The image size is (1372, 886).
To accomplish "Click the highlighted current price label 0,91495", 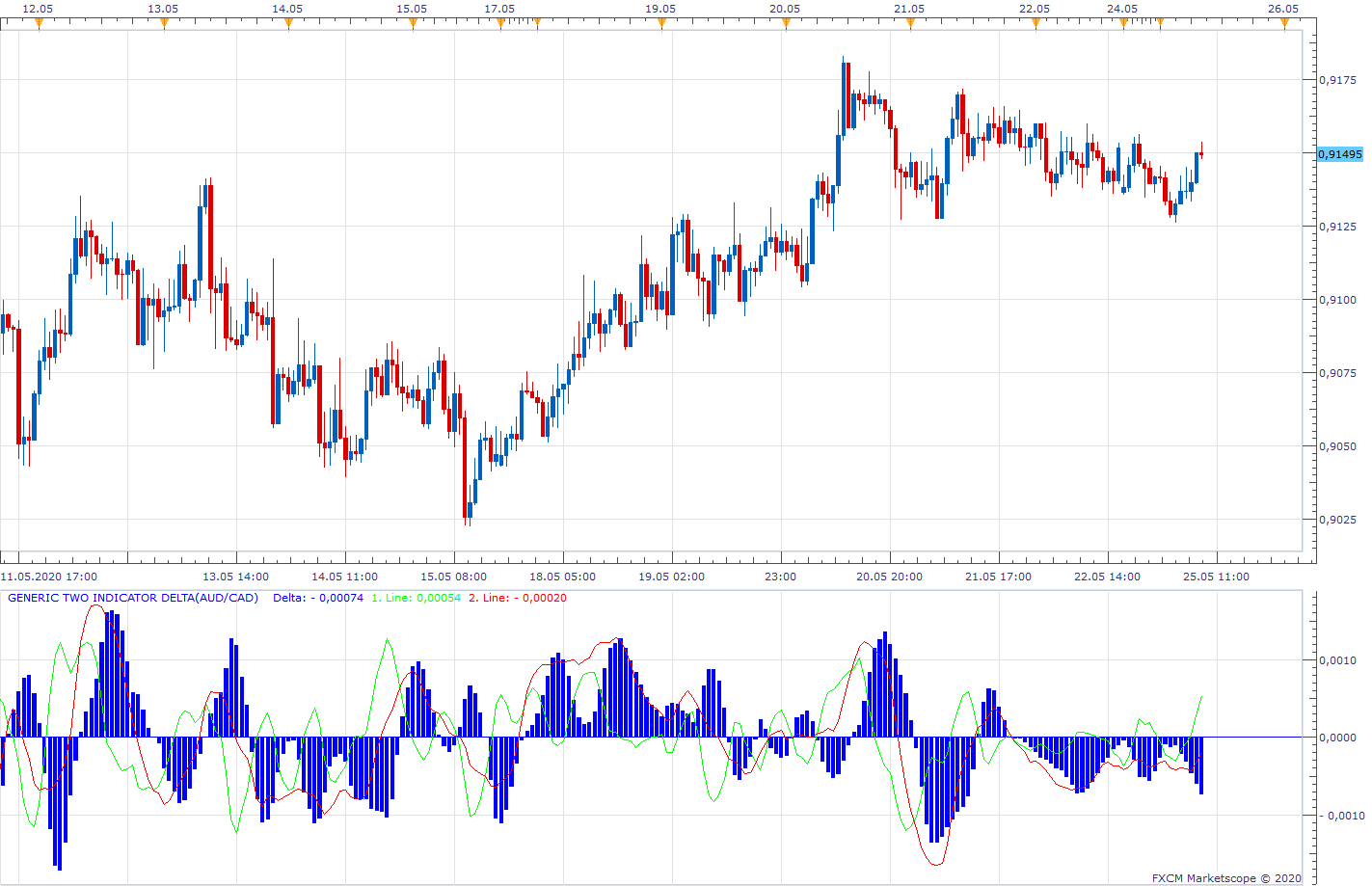I will (1340, 154).
